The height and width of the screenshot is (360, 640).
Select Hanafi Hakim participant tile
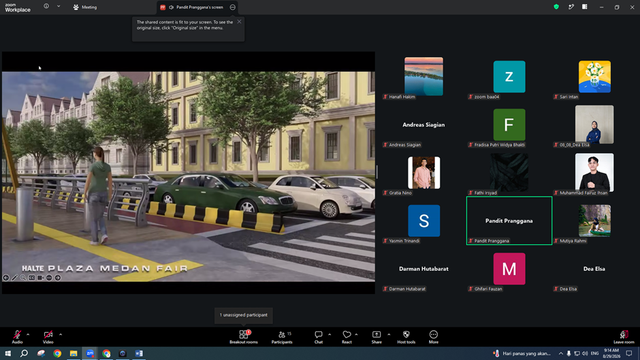424,77
